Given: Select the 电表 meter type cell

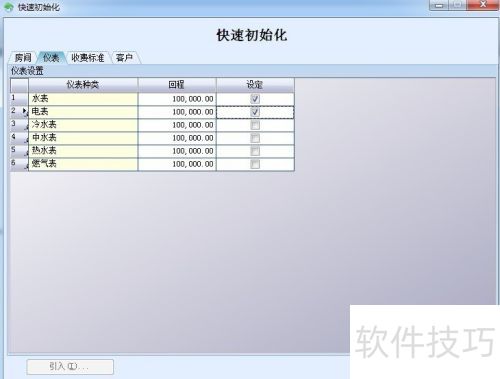Looking at the screenshot, I should click(83, 112).
